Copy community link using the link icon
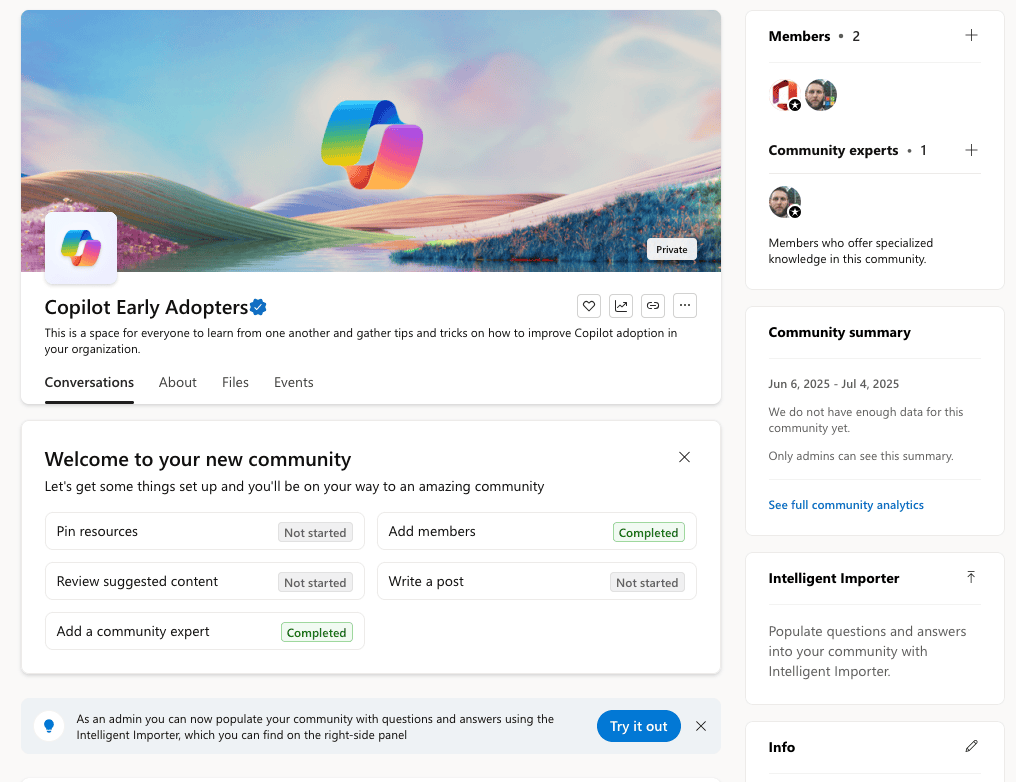The height and width of the screenshot is (782, 1016). click(652, 306)
